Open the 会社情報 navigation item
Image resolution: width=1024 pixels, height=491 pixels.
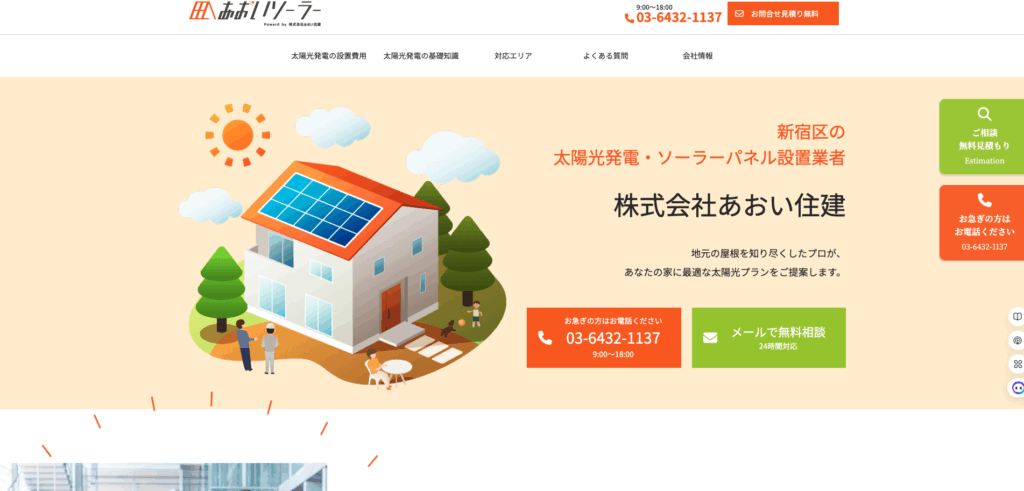pos(697,56)
